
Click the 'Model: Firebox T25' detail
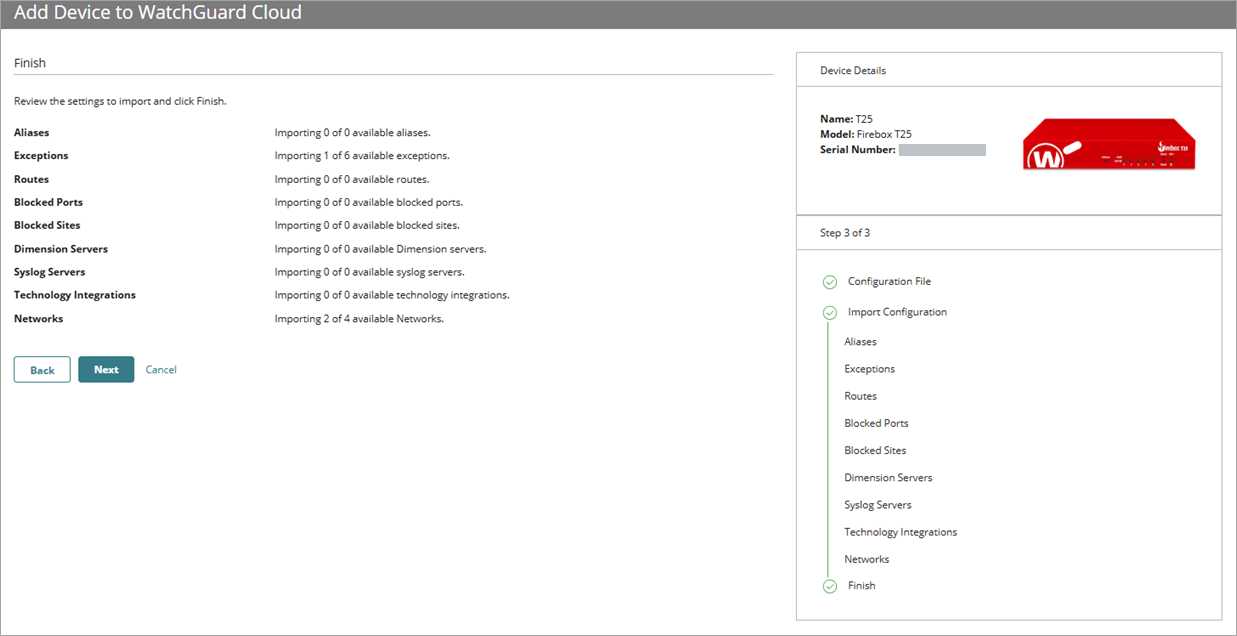point(866,134)
